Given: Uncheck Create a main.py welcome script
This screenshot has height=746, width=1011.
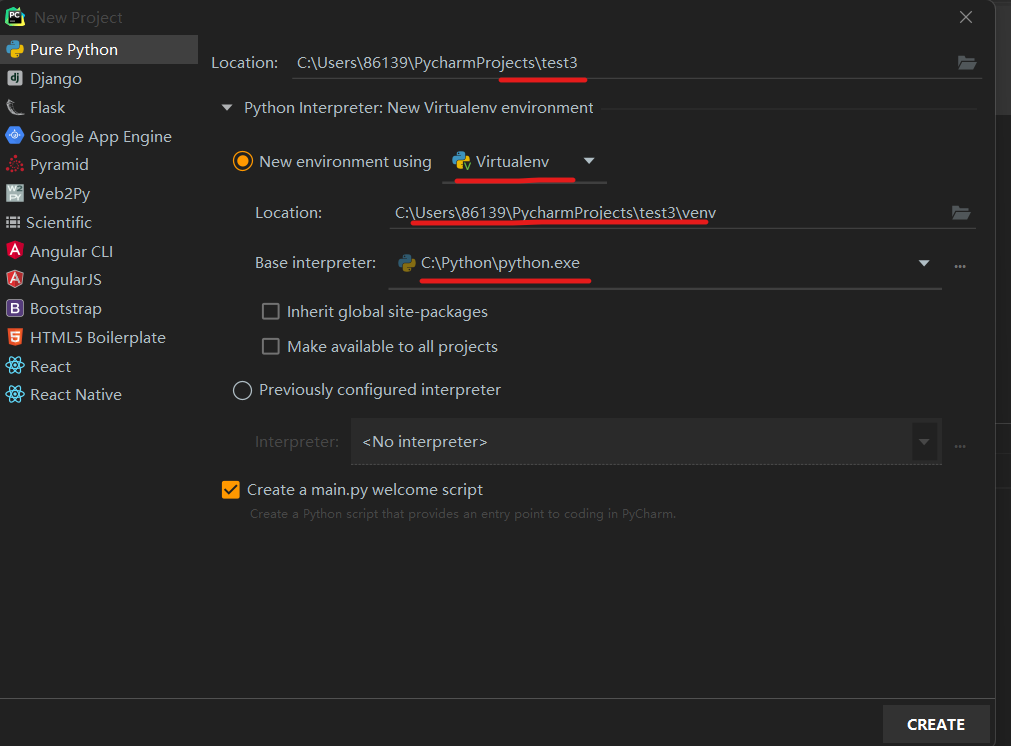Looking at the screenshot, I should (231, 490).
